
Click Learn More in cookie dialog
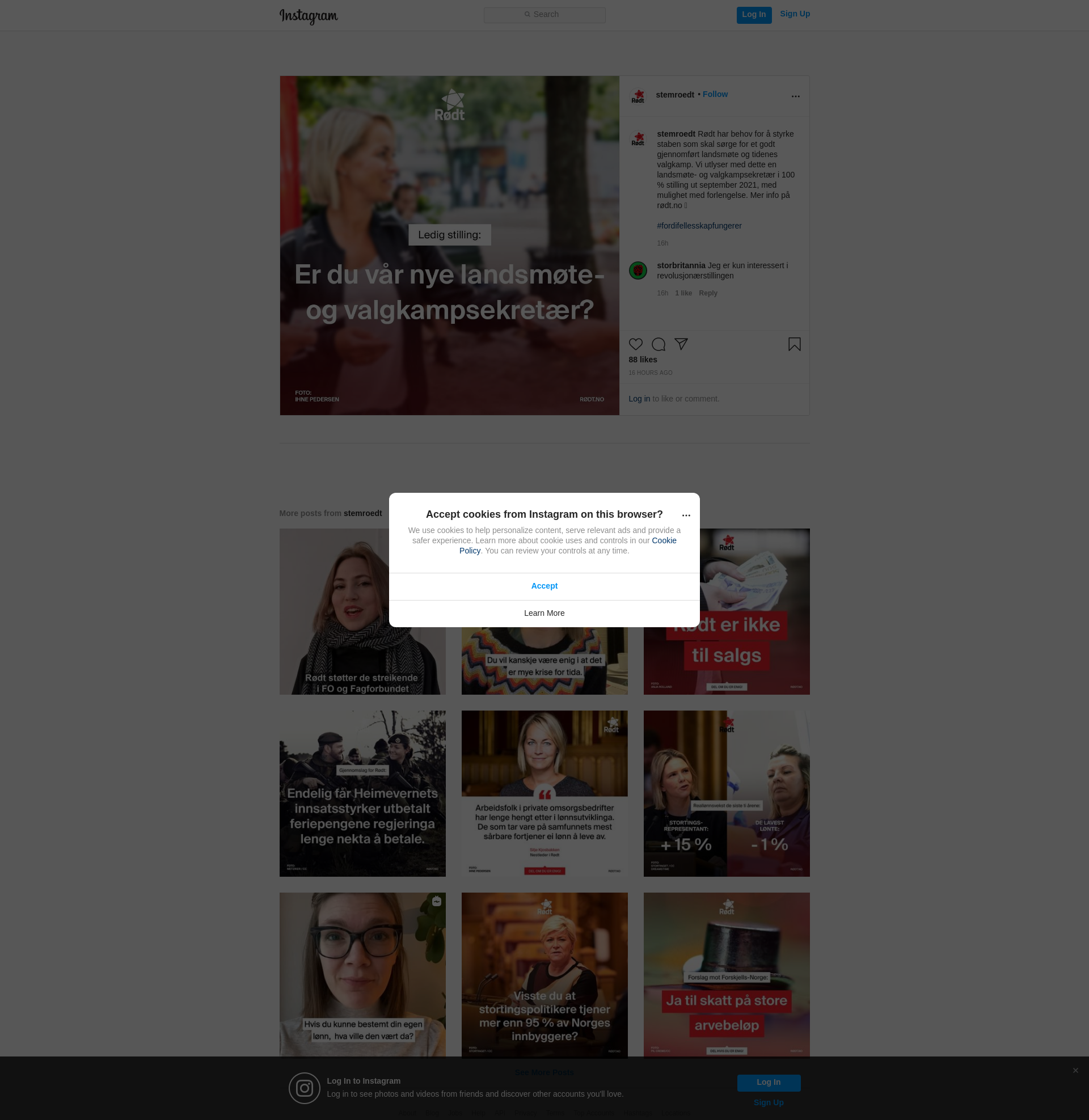[544, 613]
